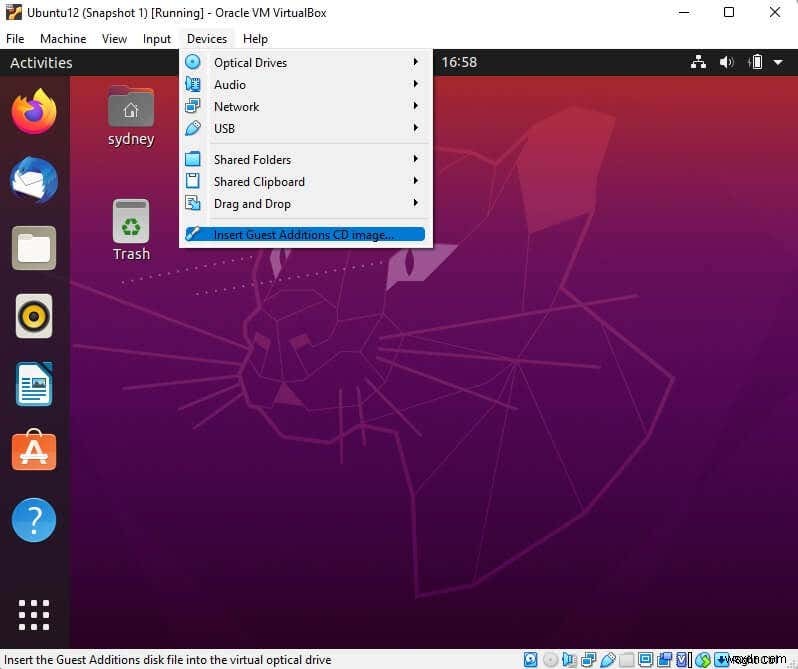Click the display status bar indicator

pos(645,660)
